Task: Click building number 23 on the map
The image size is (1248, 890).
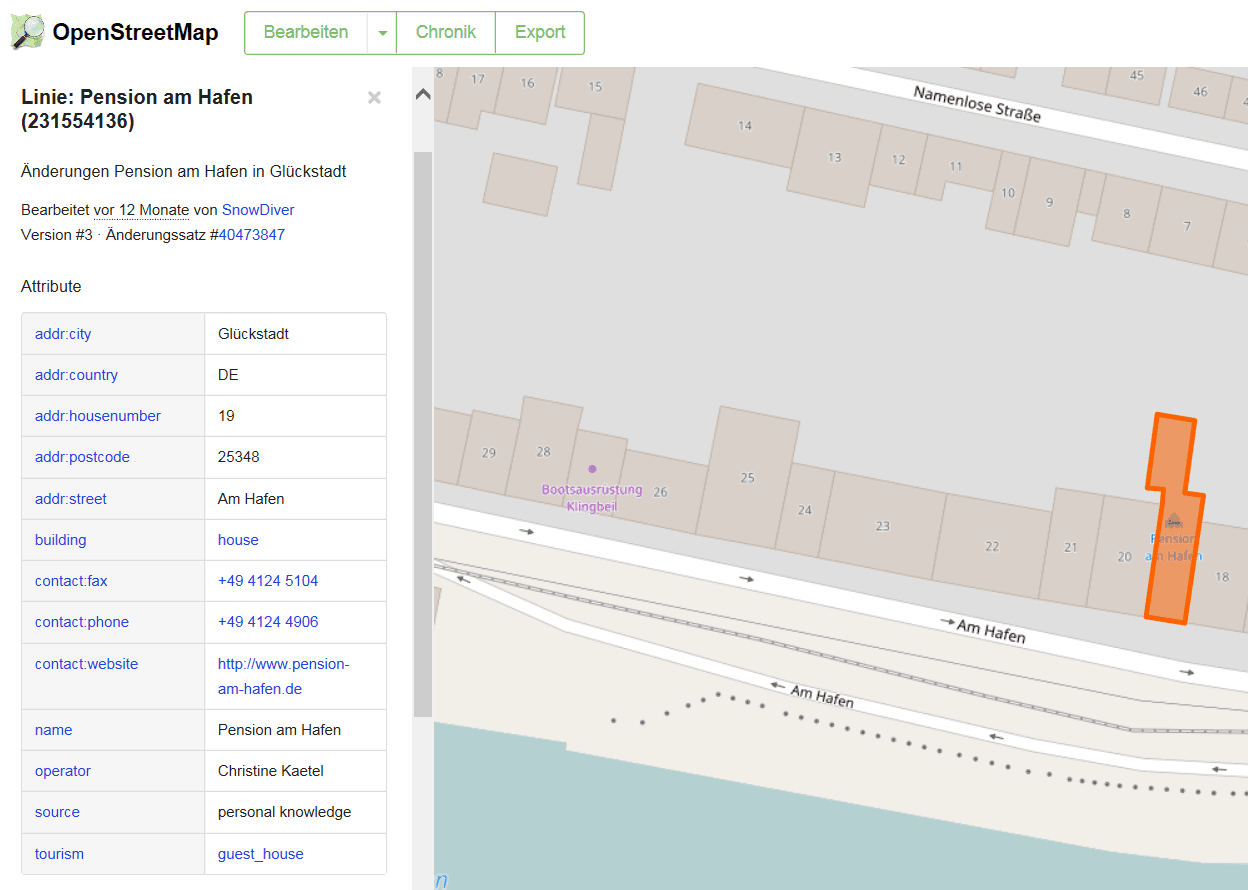Action: [882, 526]
